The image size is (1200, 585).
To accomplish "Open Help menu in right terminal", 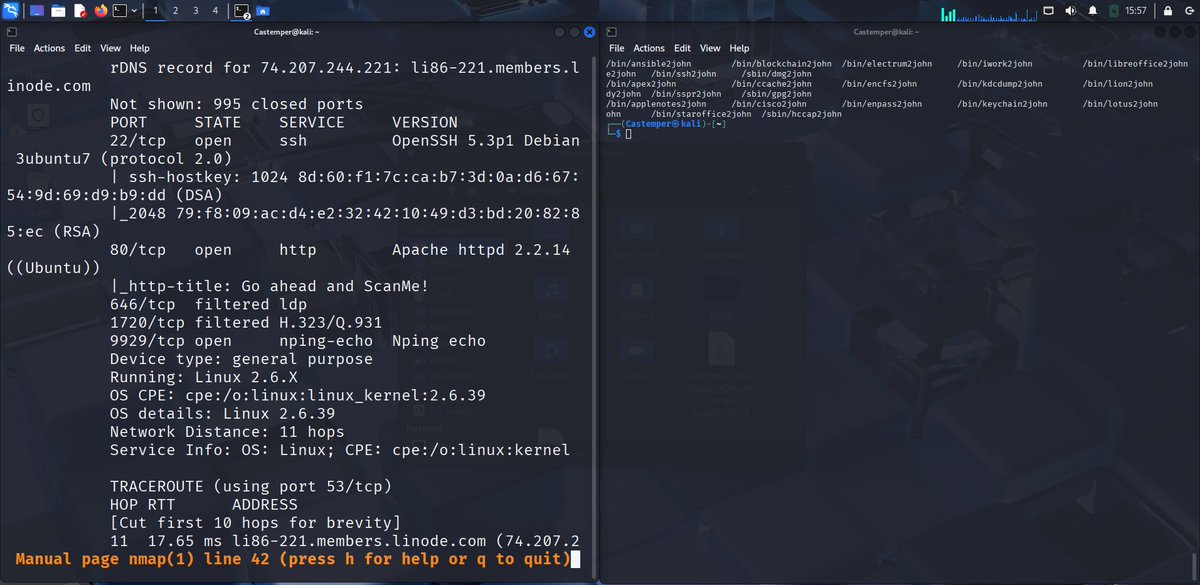I will [x=739, y=48].
